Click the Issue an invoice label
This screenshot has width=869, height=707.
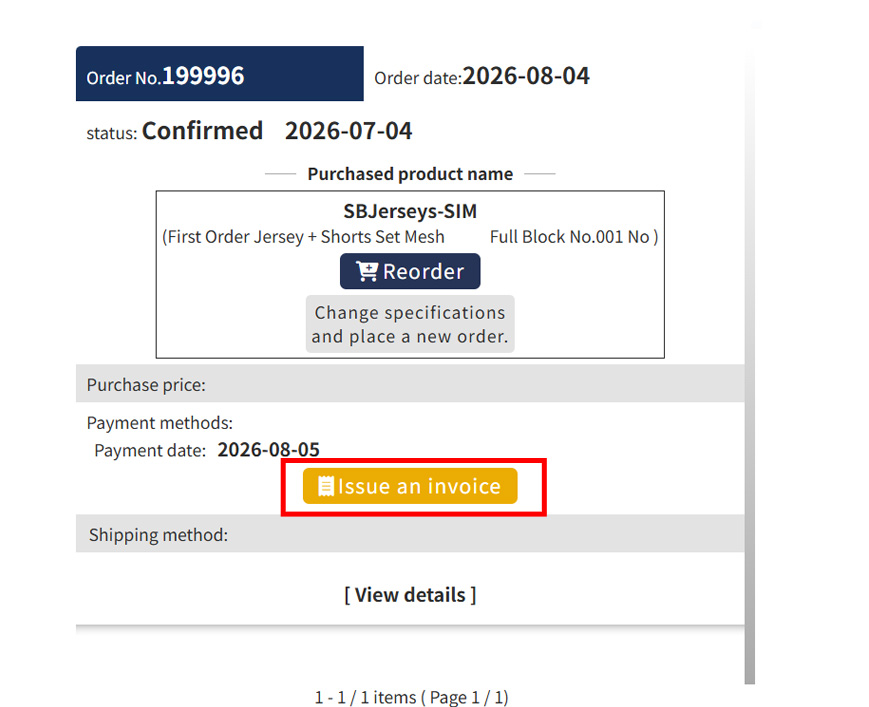point(420,486)
